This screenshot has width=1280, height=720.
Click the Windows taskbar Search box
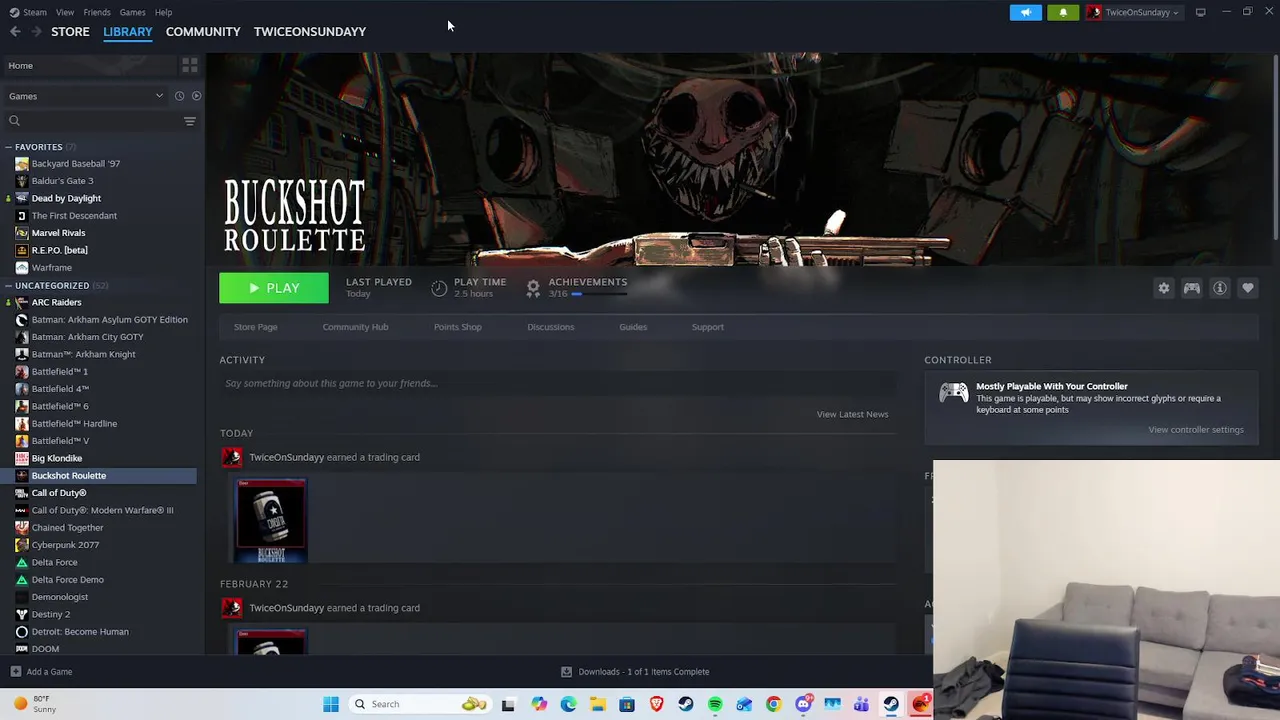(421, 704)
